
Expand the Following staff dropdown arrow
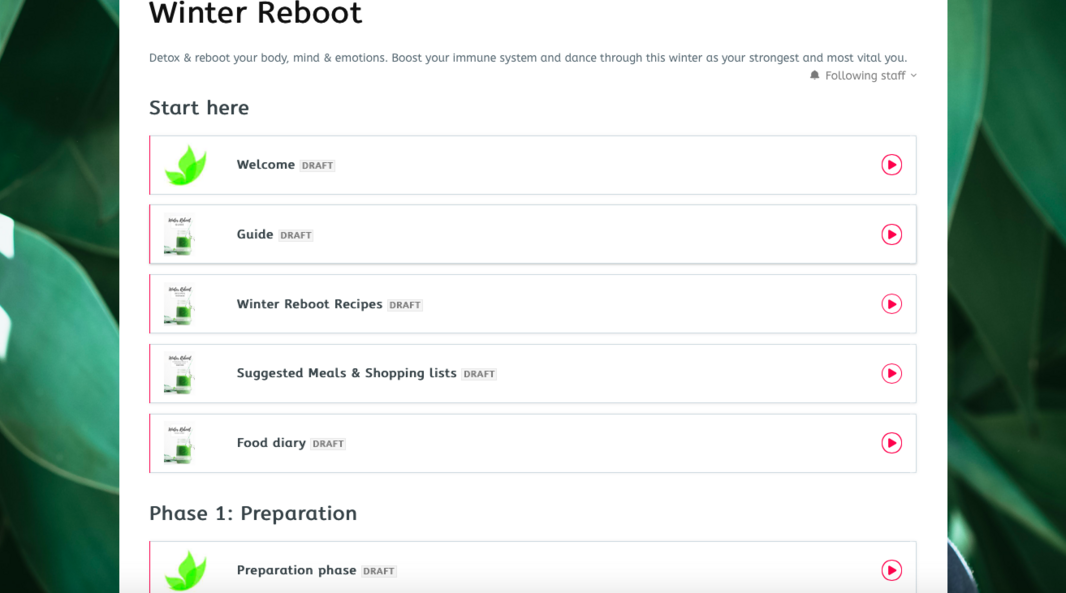click(913, 76)
